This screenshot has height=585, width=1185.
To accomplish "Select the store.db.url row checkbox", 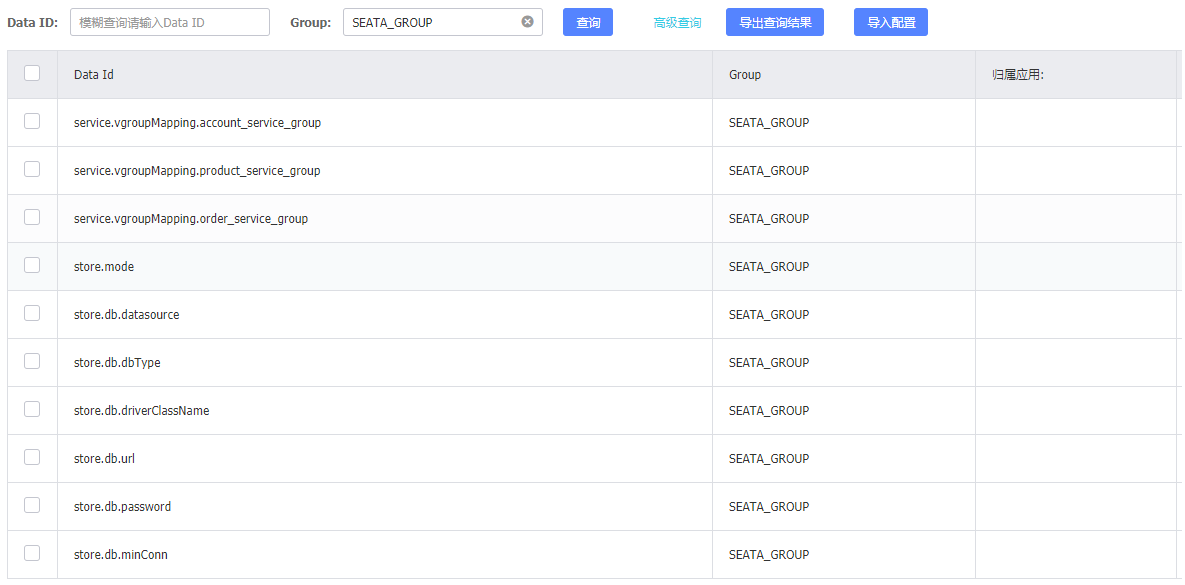I will tap(32, 457).
